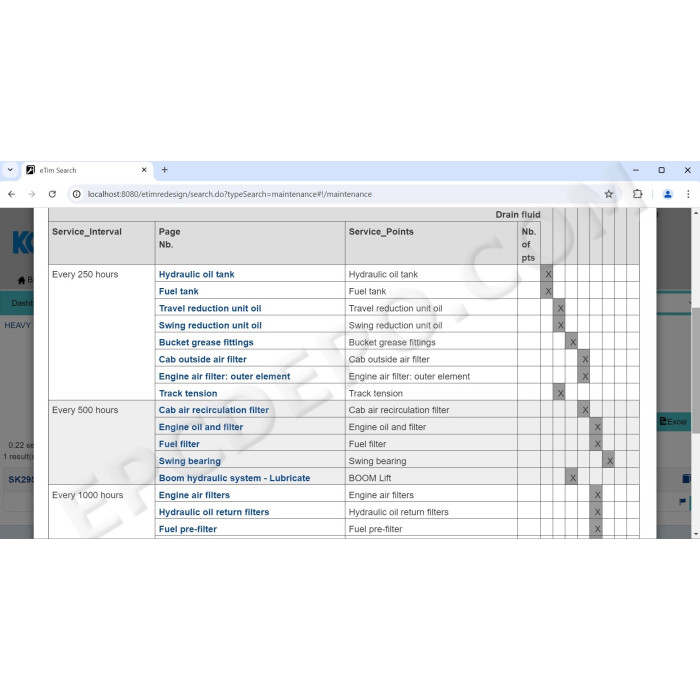This screenshot has height=700, width=700.
Task: Click the flag icon in background results
Action: pos(682,501)
